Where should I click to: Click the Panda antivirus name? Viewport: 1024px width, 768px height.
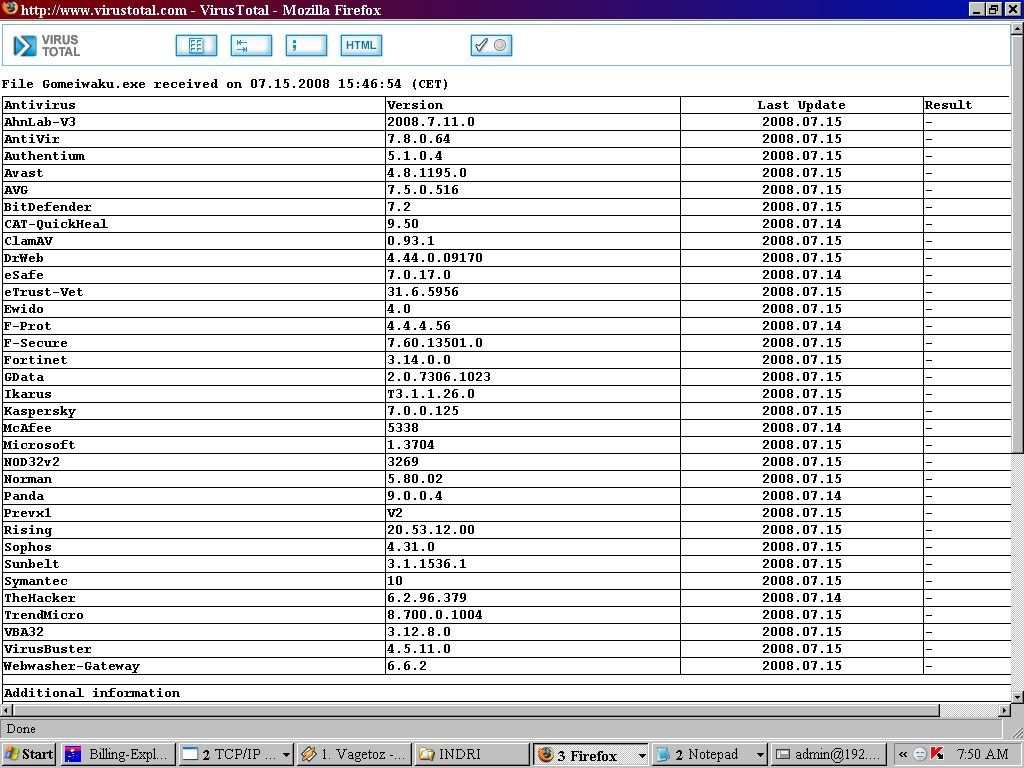tap(24, 496)
